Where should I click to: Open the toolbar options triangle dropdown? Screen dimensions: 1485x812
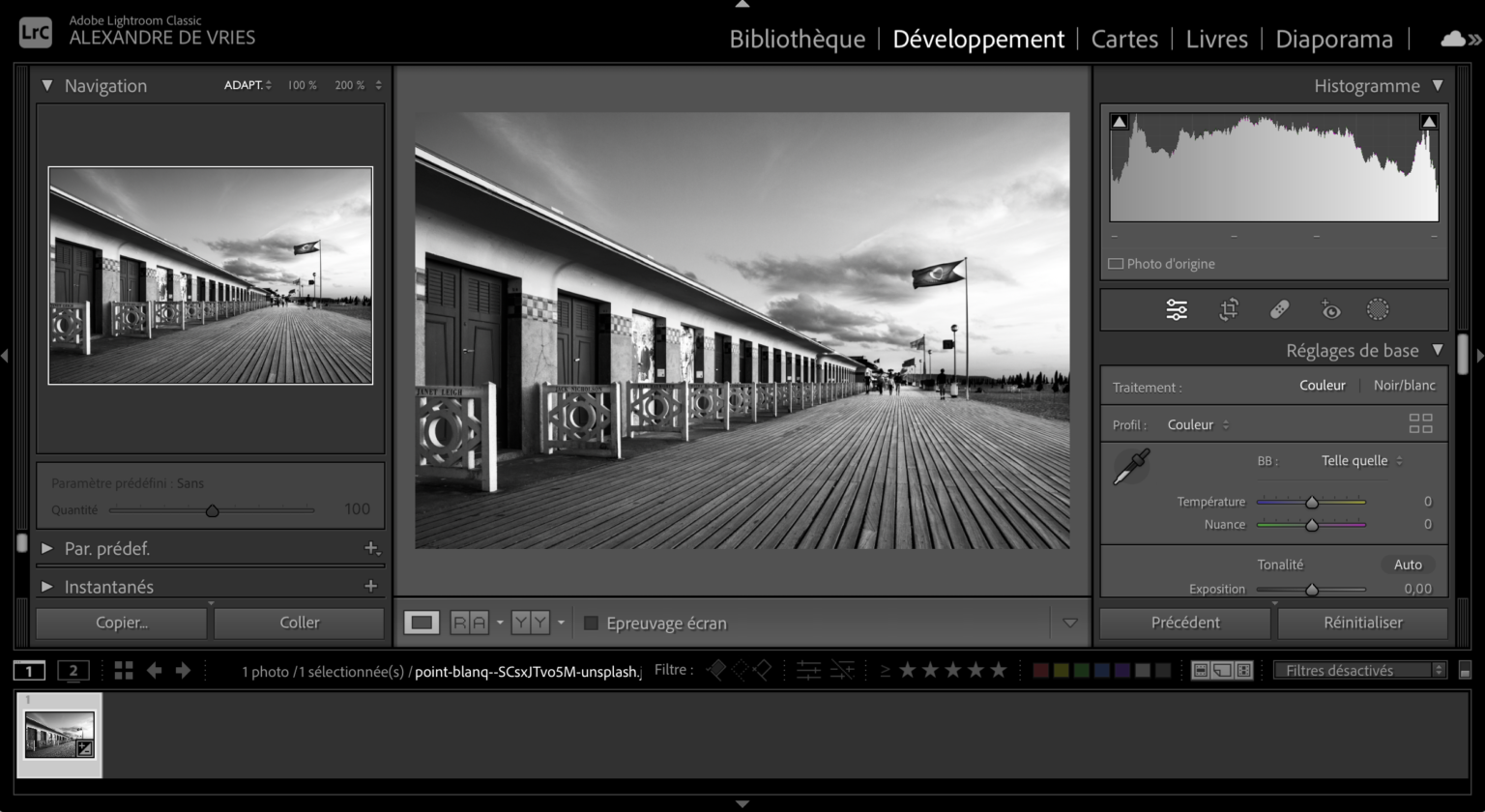pos(1069,623)
